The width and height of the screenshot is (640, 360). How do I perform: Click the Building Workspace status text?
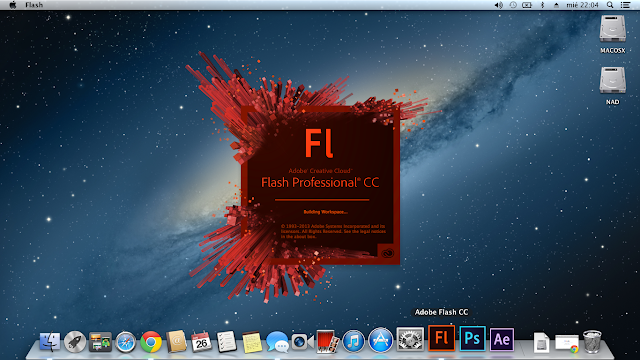tap(325, 212)
